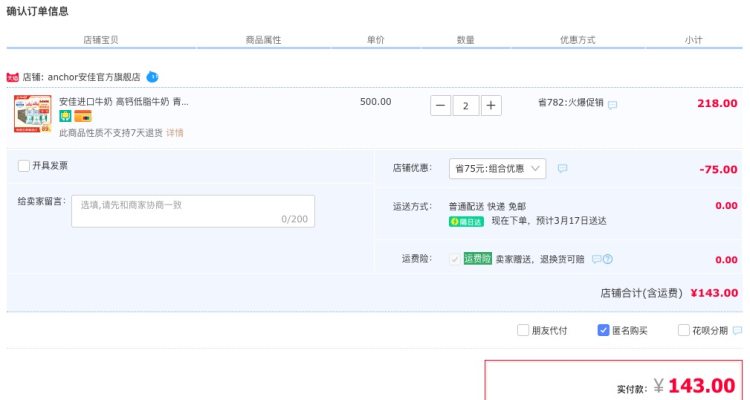Click the green 运费险 label
The width and height of the screenshot is (750, 400).
coord(477,259)
